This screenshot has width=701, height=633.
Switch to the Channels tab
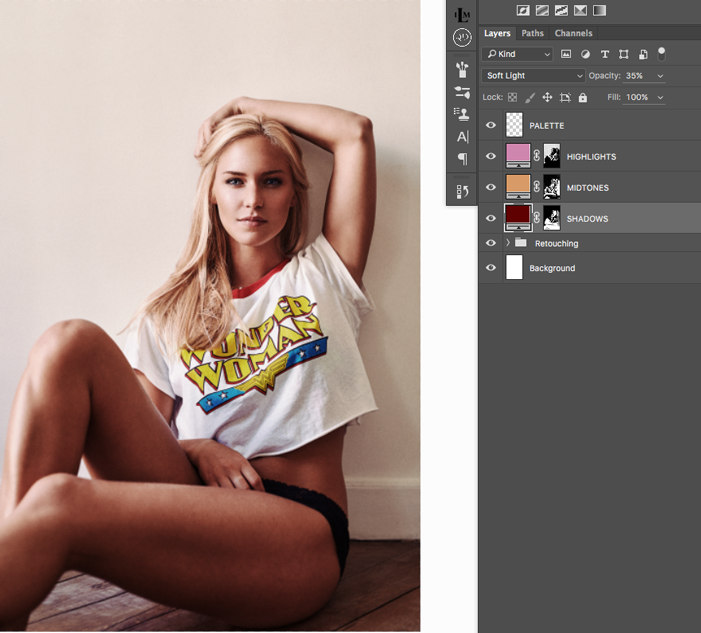(573, 33)
